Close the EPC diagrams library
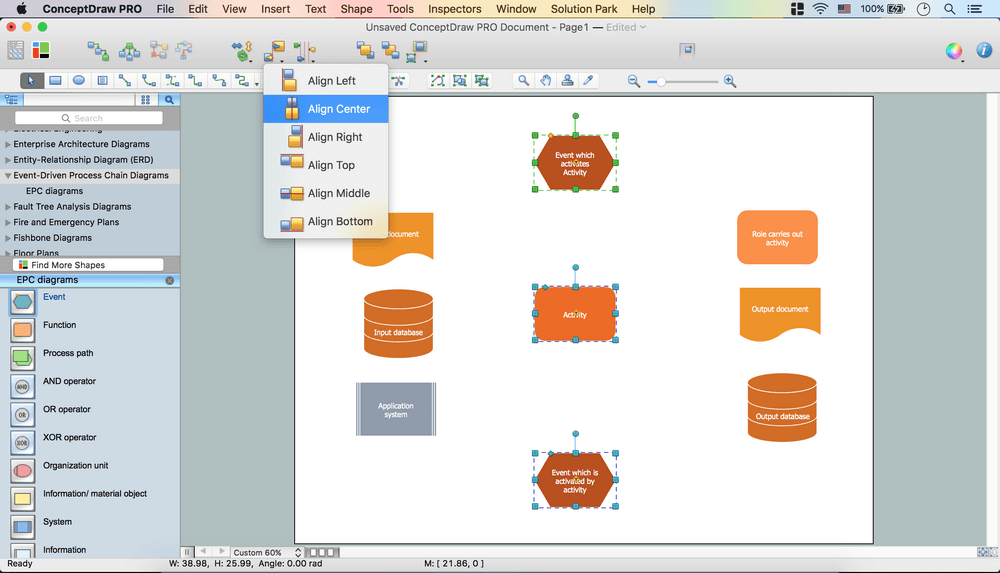 pyautogui.click(x=169, y=281)
